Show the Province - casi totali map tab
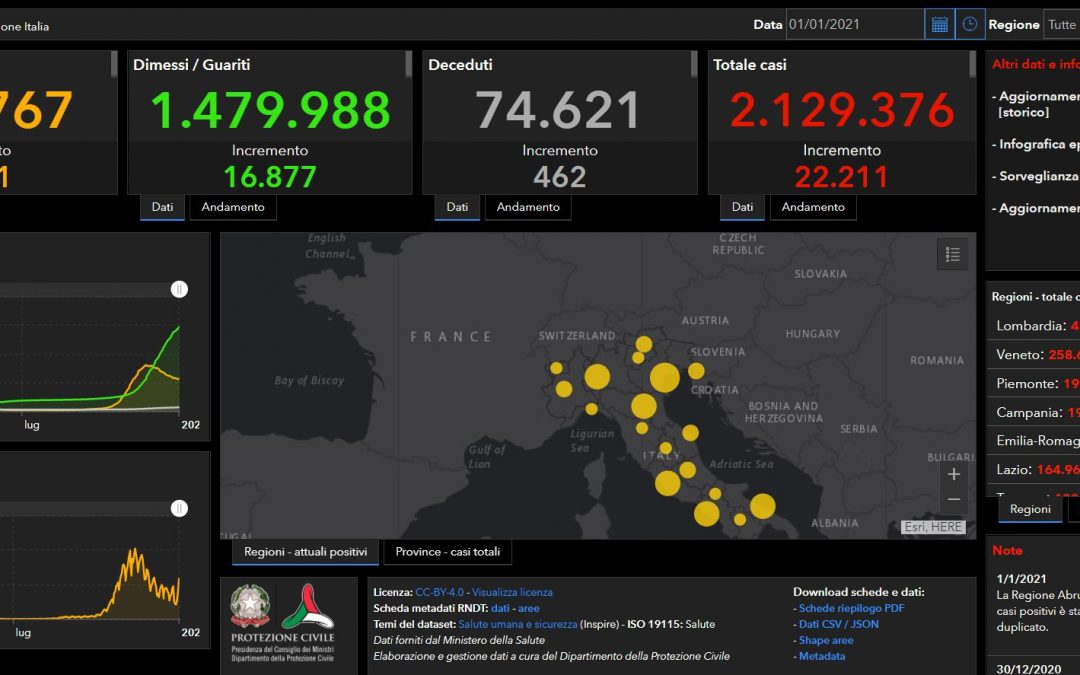Screen dimensions: 1080x675 [448, 552]
